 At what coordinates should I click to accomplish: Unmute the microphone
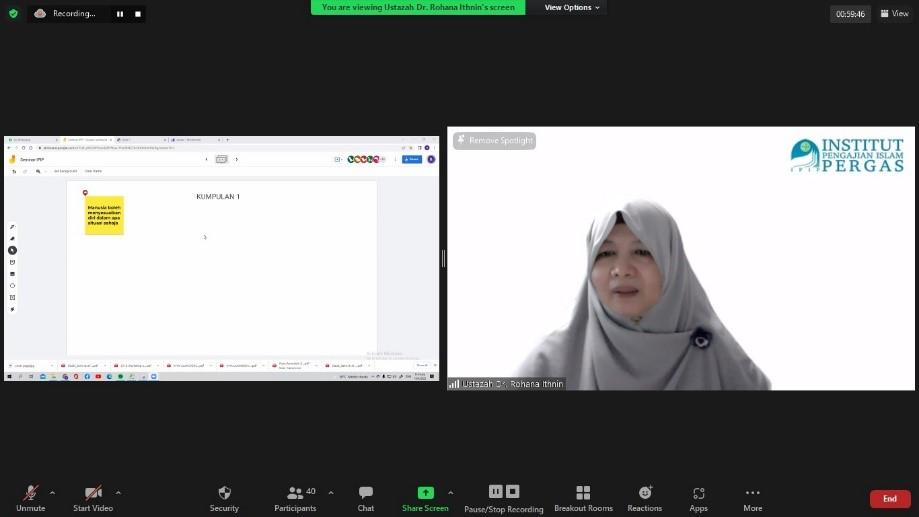[x=30, y=499]
